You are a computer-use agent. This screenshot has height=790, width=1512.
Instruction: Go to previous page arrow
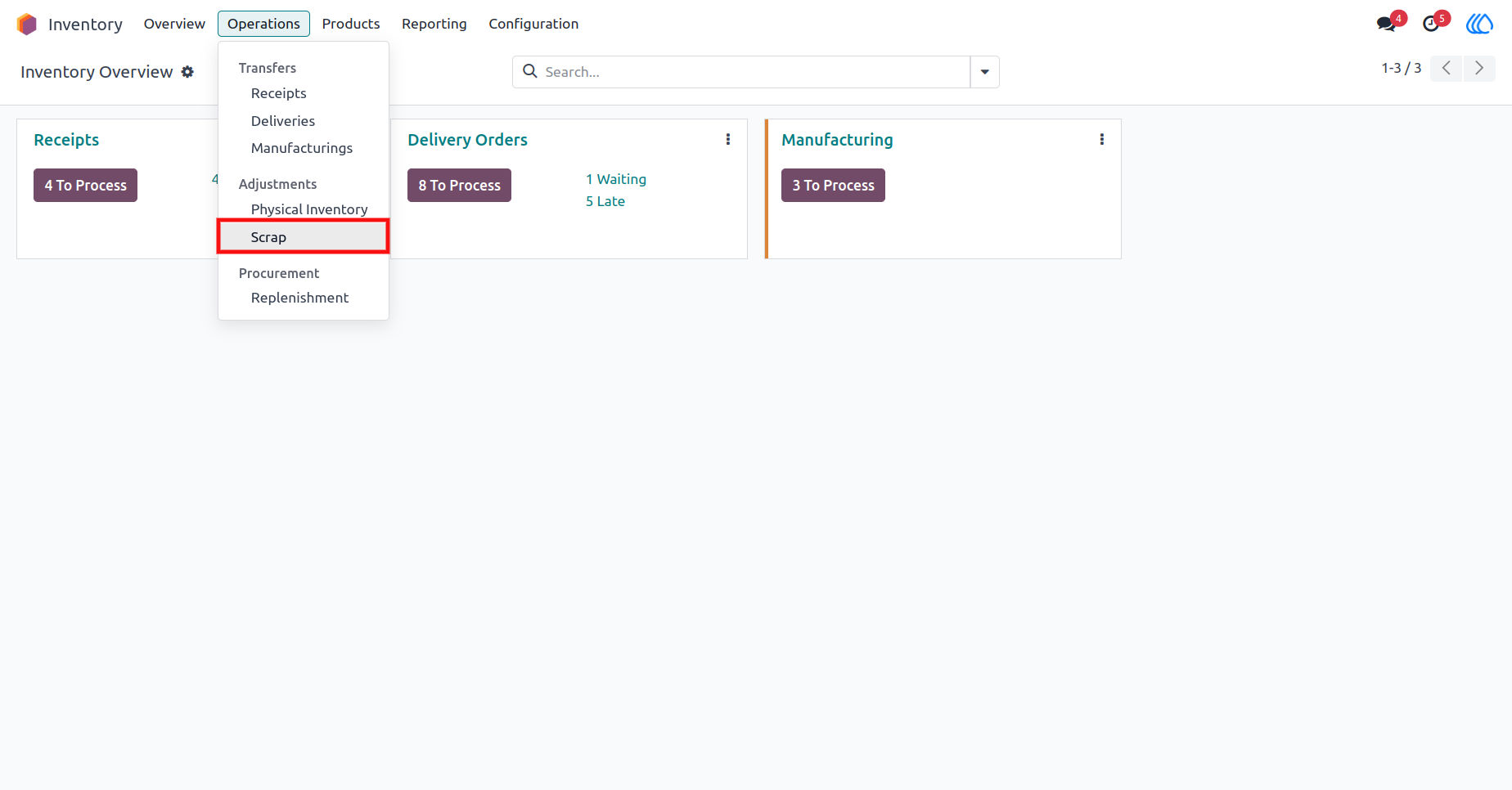click(1447, 69)
